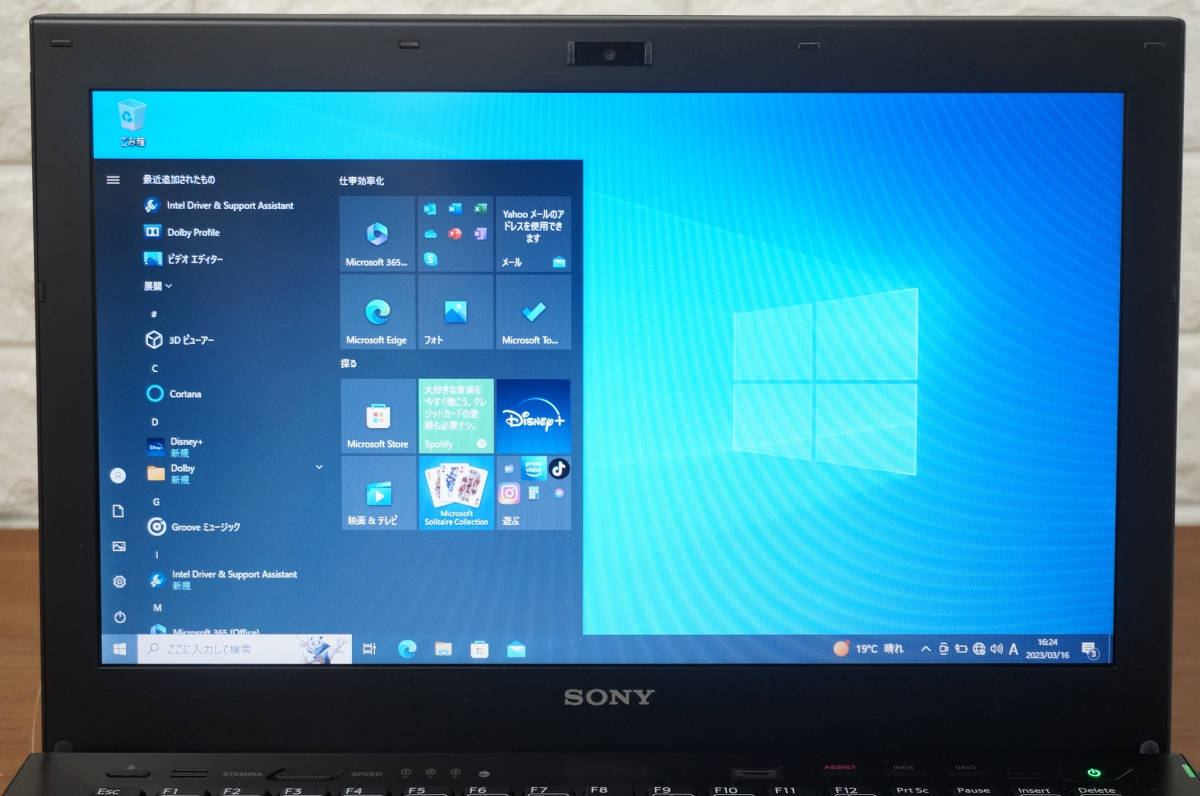Viewport: 1200px width, 796px height.
Task: Focus the taskbar search box
Action: (x=245, y=649)
